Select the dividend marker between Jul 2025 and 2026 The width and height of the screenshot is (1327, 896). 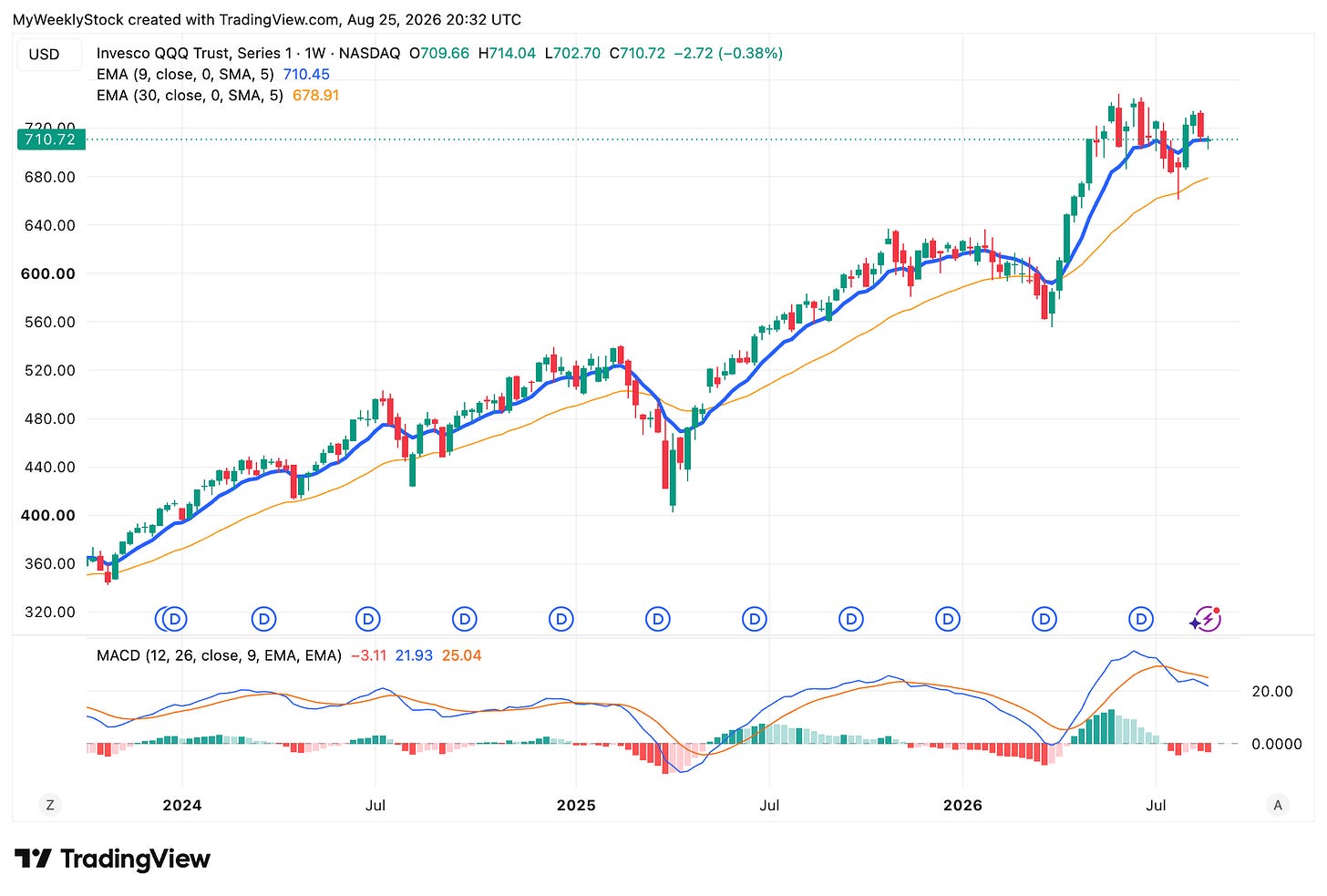coord(851,620)
